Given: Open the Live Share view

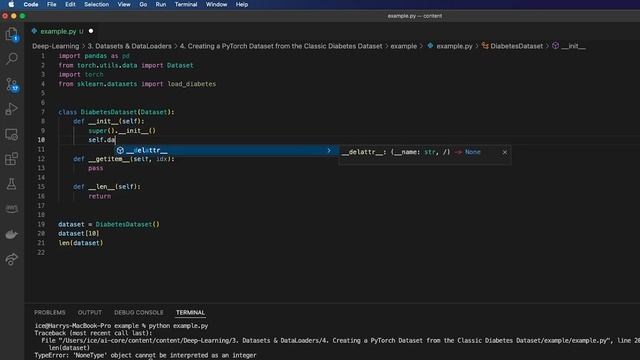Looking at the screenshot, I should pyautogui.click(x=11, y=259).
